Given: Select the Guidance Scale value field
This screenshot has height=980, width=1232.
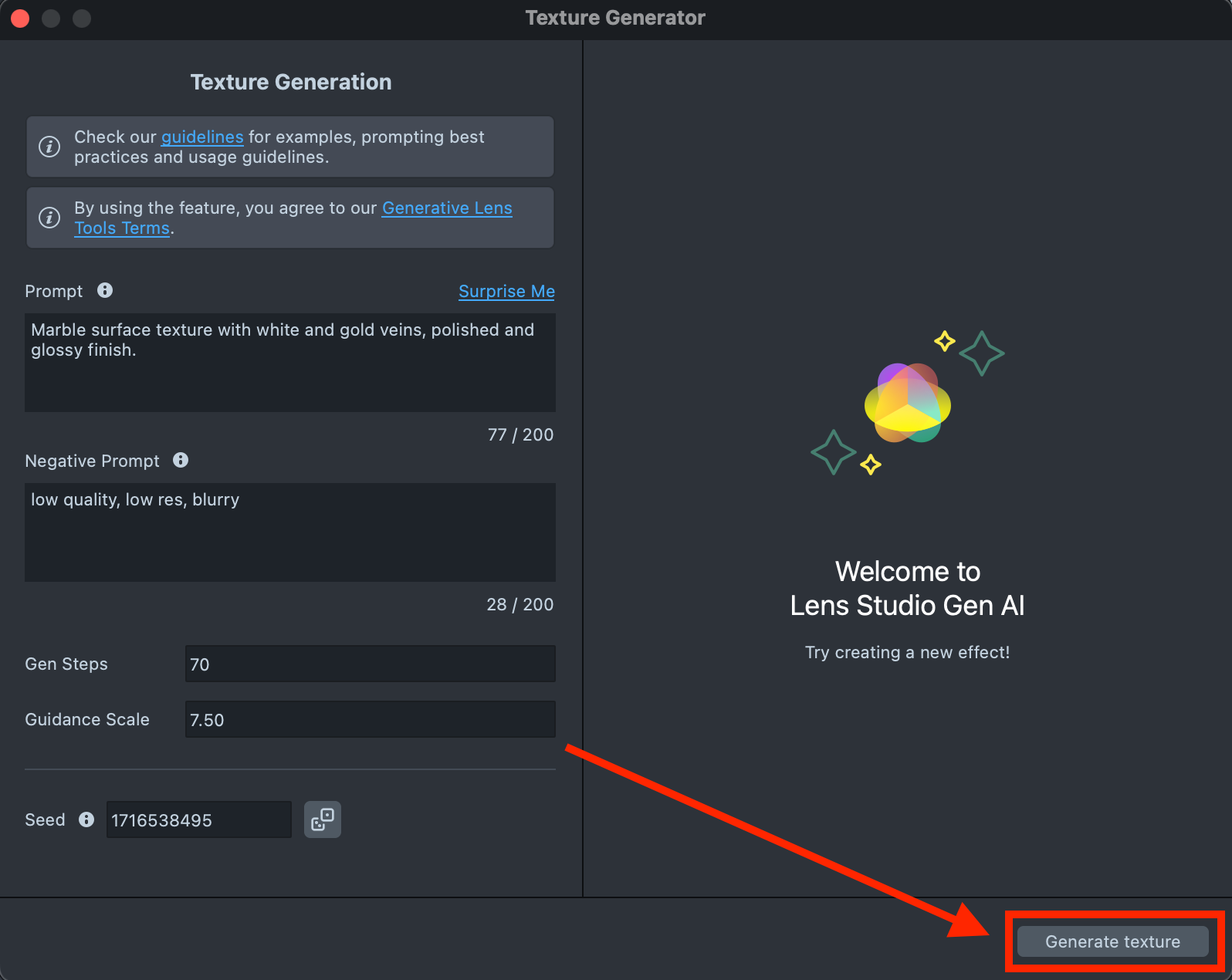Looking at the screenshot, I should tap(370, 720).
